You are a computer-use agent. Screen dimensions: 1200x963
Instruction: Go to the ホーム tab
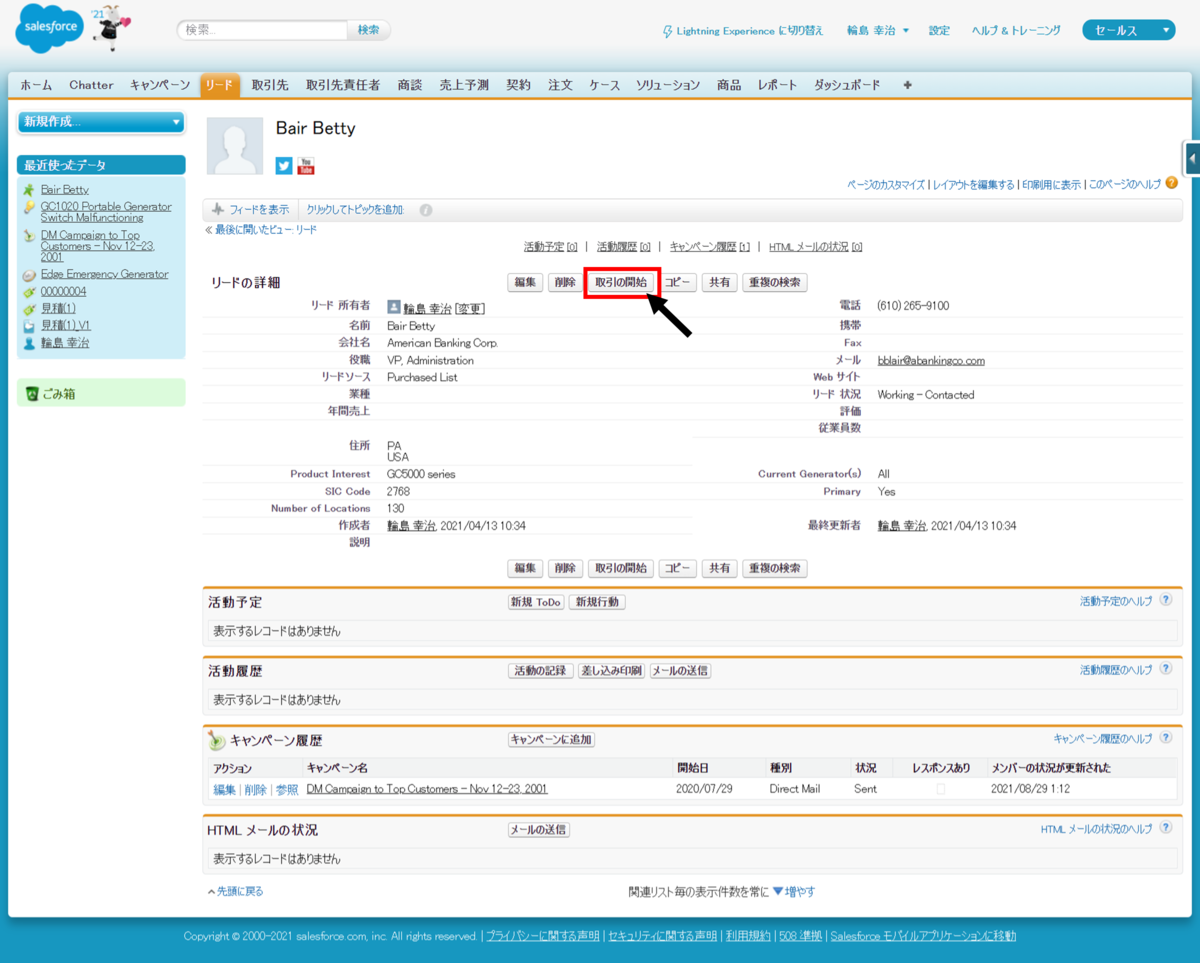coord(36,85)
